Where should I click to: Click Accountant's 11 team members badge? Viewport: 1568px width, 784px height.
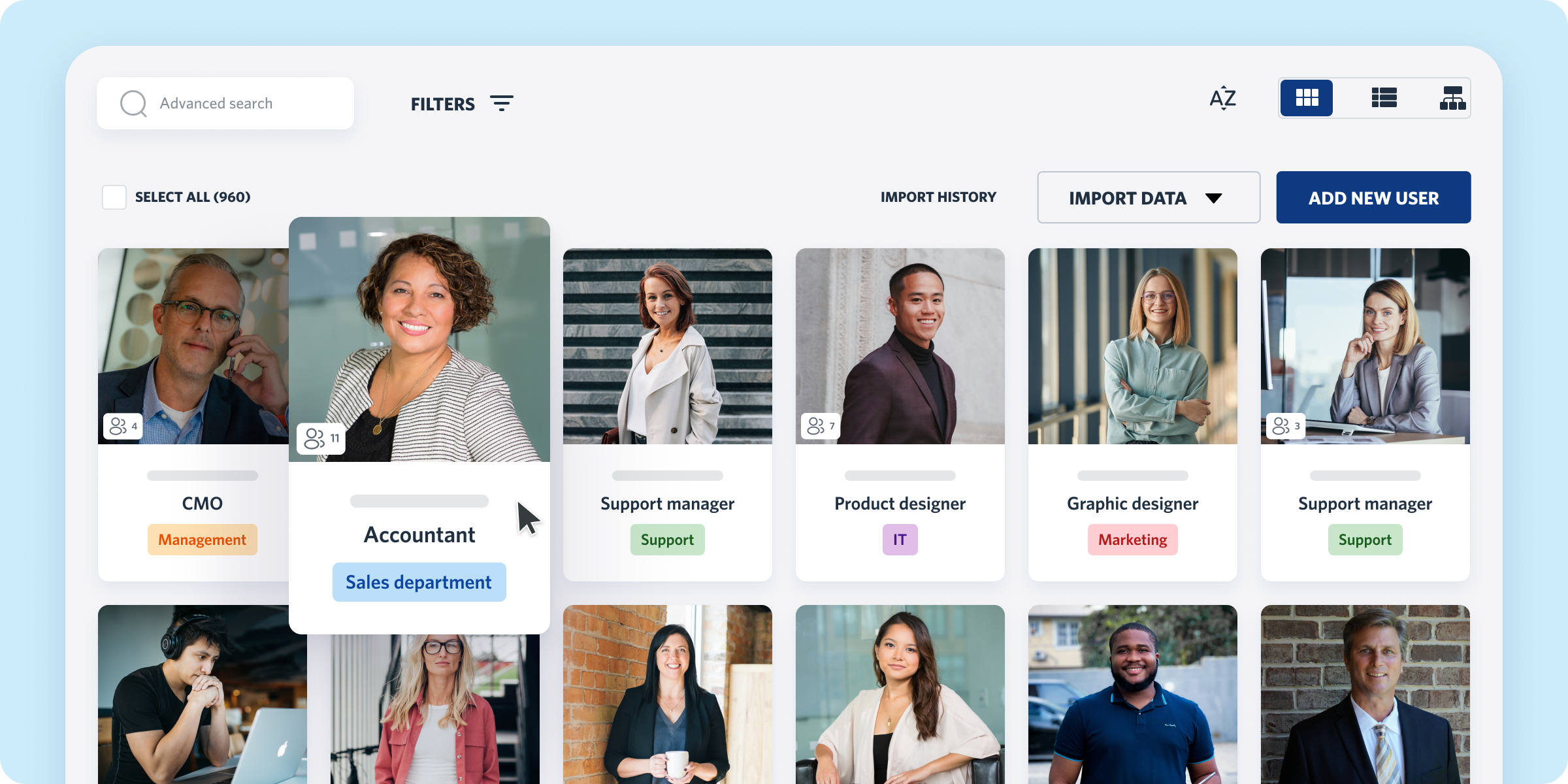point(321,438)
